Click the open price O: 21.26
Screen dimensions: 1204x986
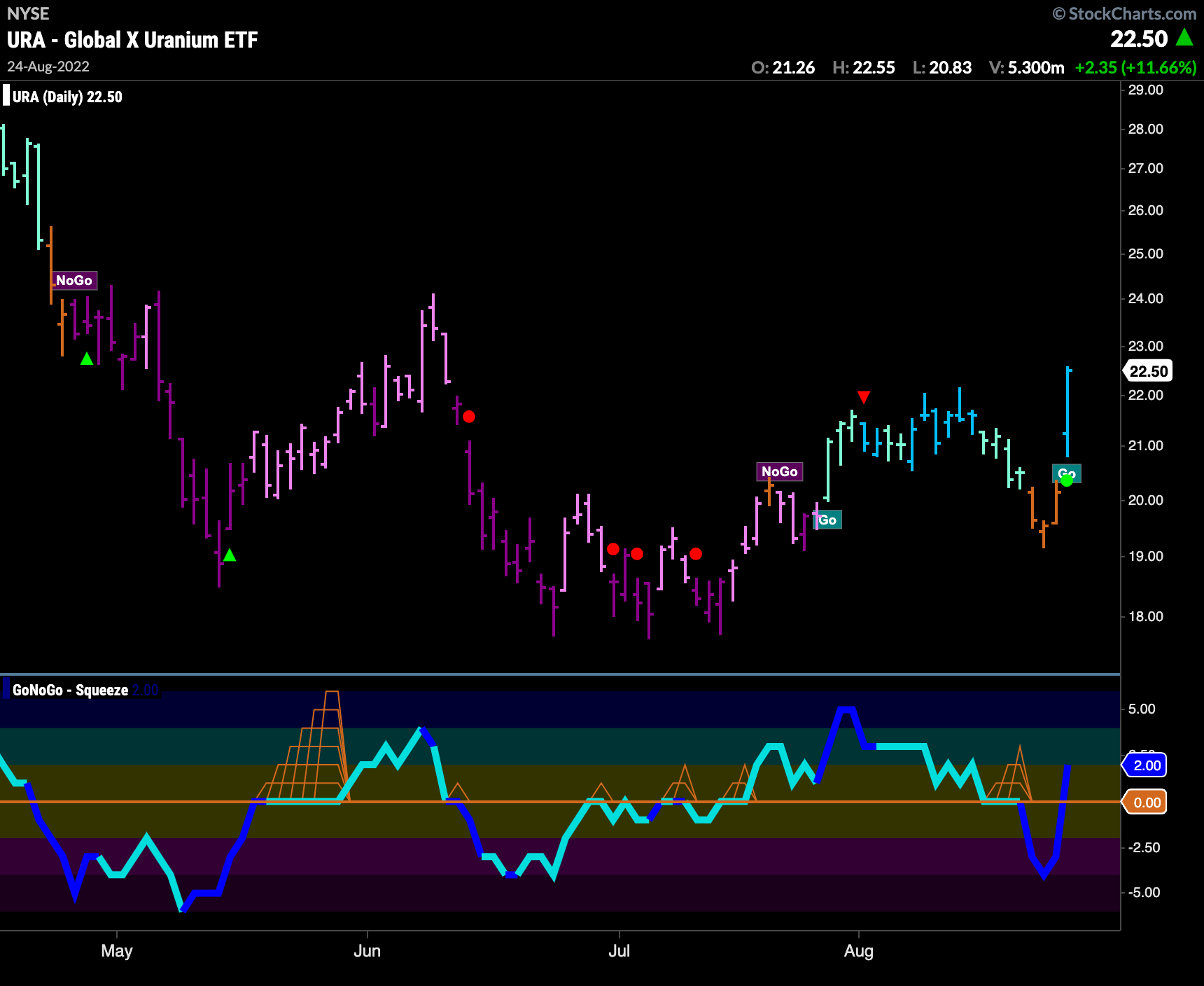783,67
